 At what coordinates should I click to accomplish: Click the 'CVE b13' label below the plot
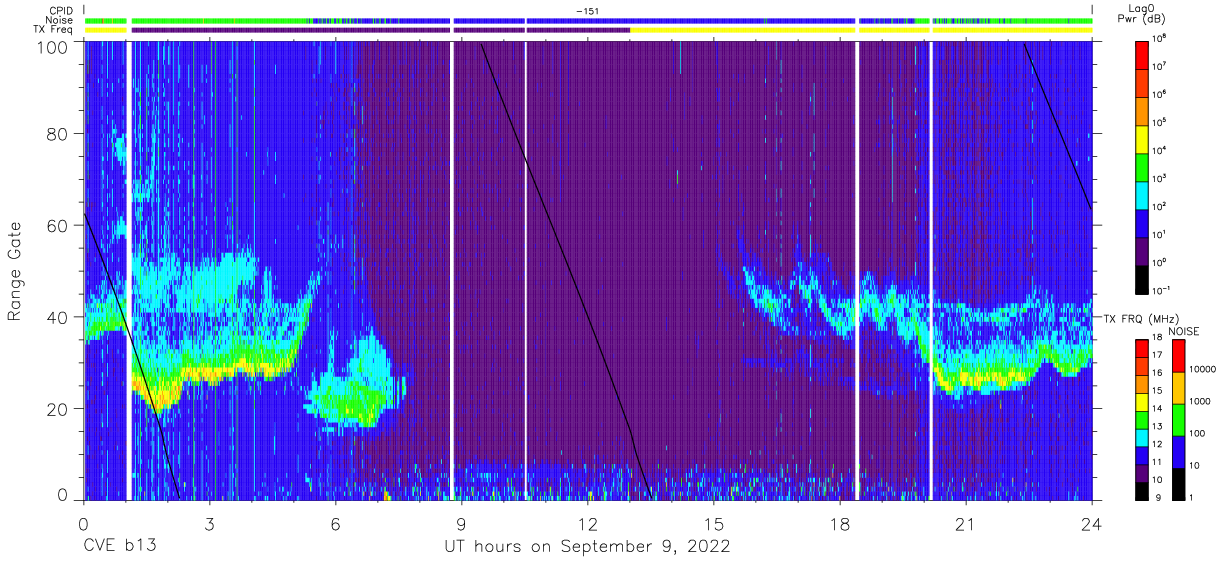119,547
